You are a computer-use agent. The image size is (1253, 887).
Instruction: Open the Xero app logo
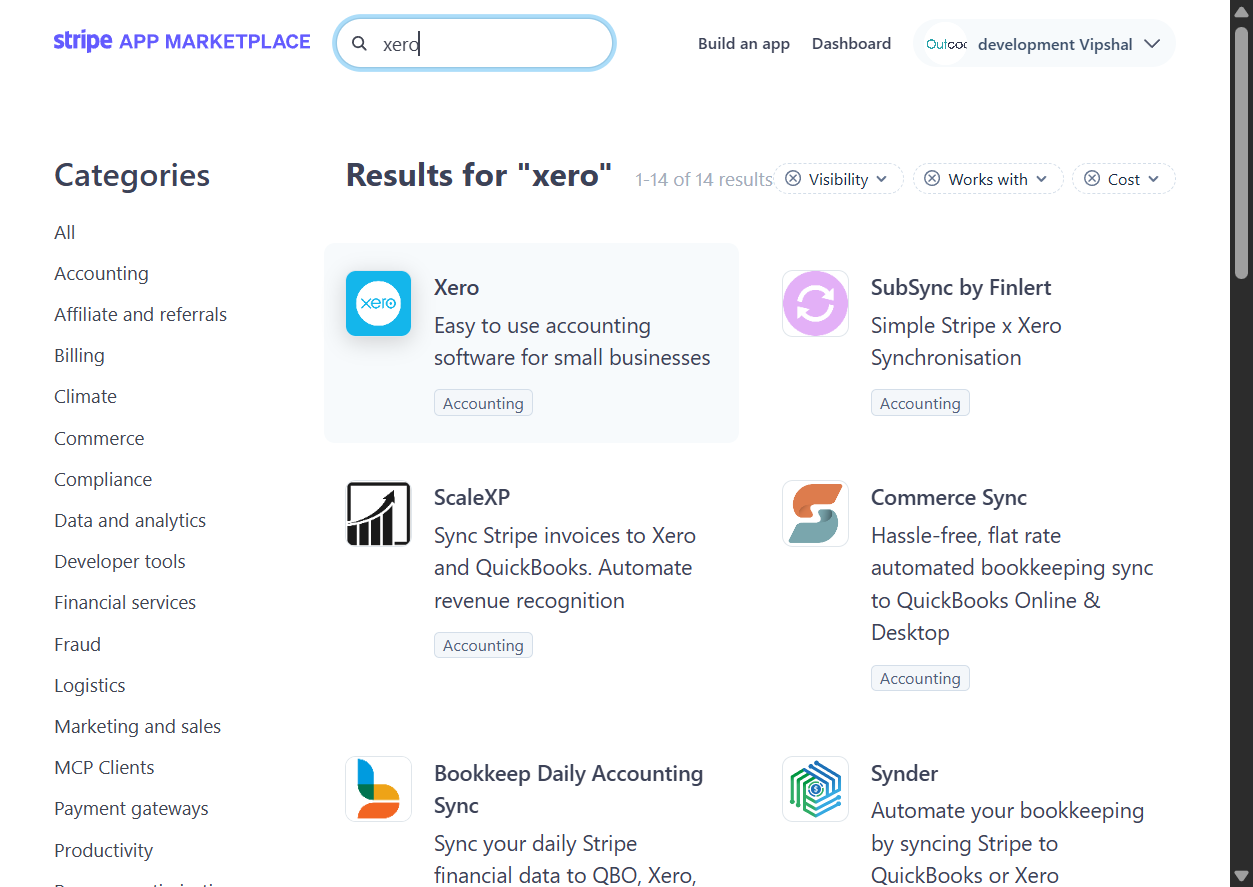[378, 303]
